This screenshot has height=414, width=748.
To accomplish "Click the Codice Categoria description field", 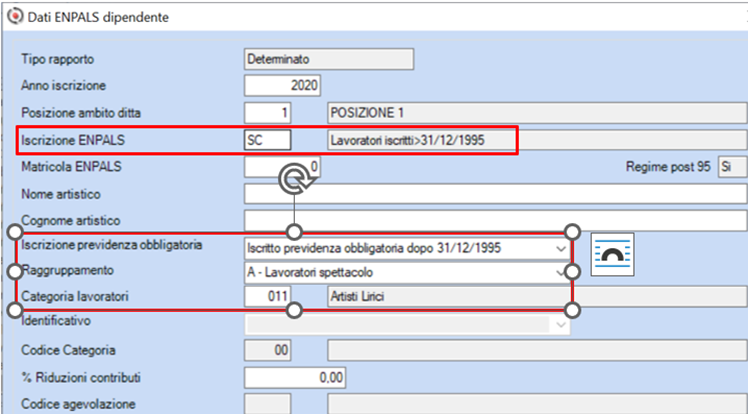I will point(537,351).
